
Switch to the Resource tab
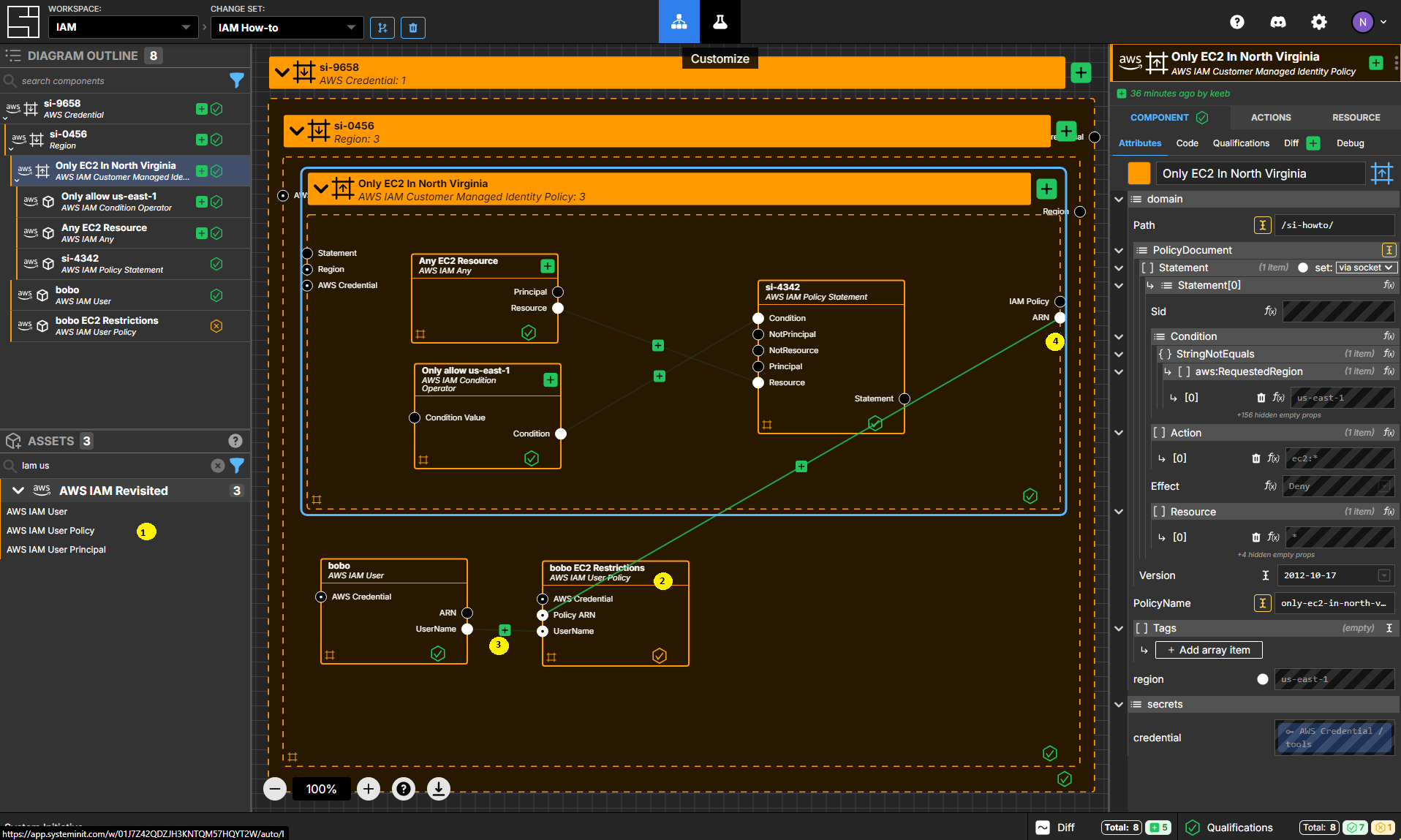(x=1356, y=117)
